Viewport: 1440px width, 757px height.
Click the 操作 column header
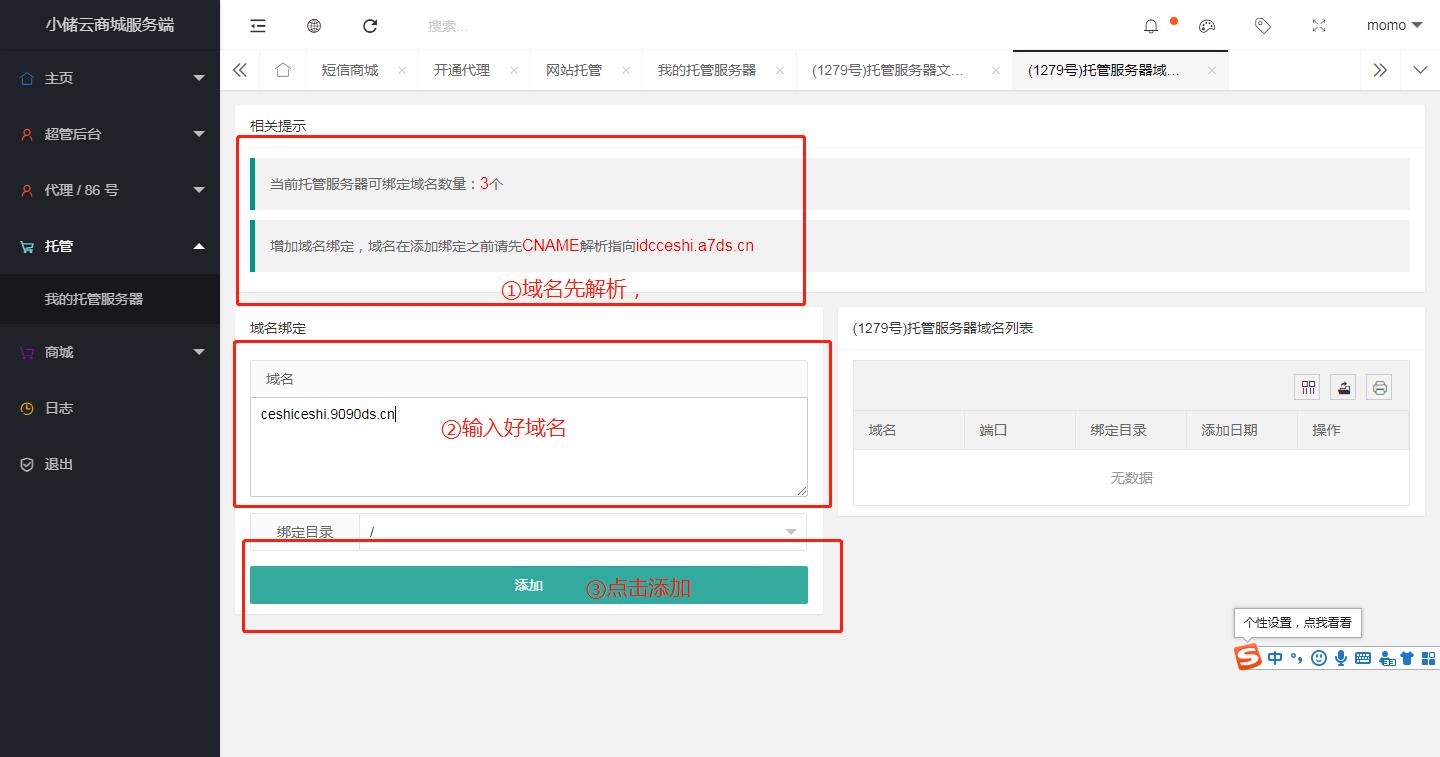[x=1353, y=430]
